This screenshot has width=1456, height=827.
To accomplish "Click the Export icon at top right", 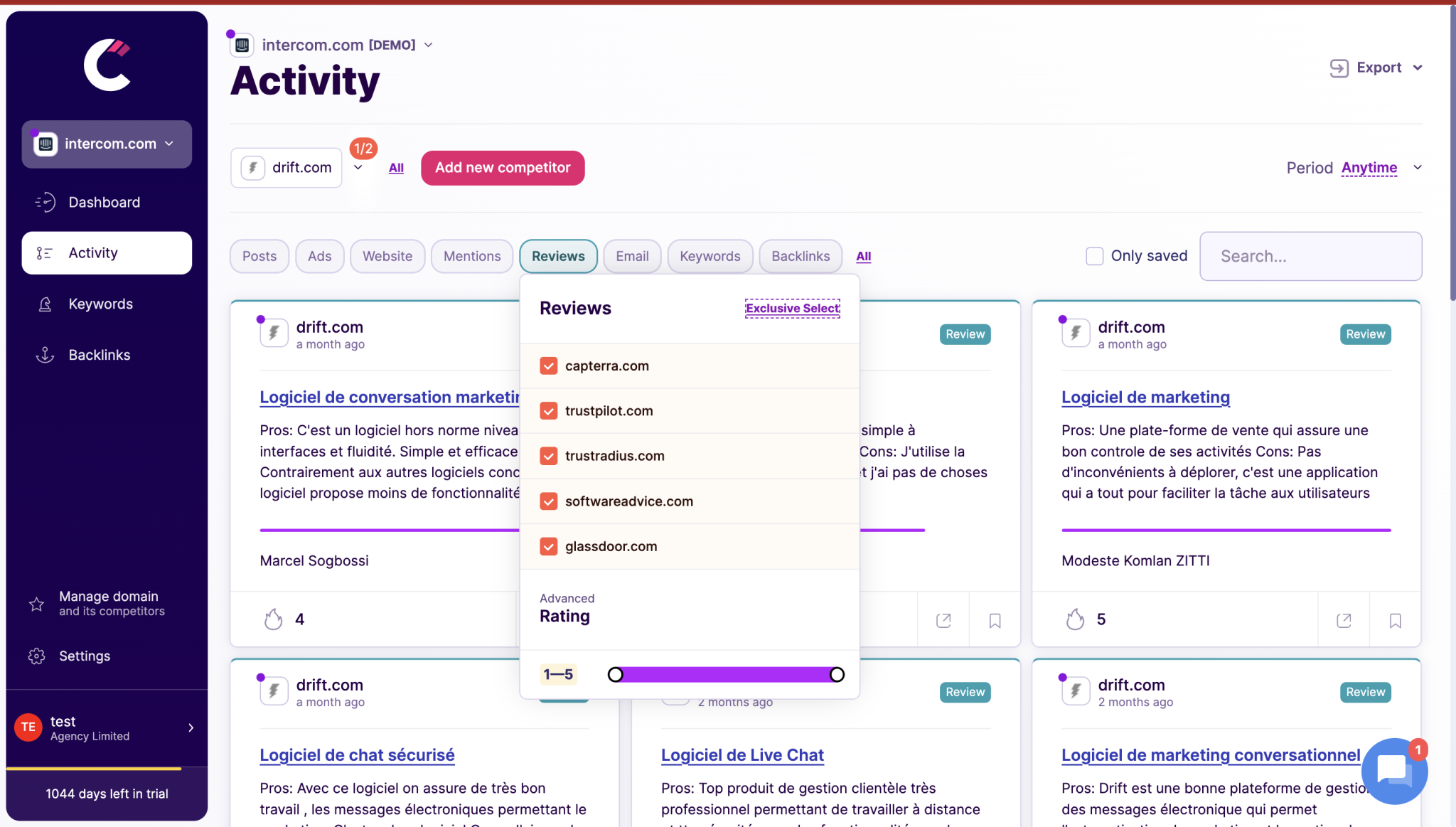I will [x=1339, y=68].
